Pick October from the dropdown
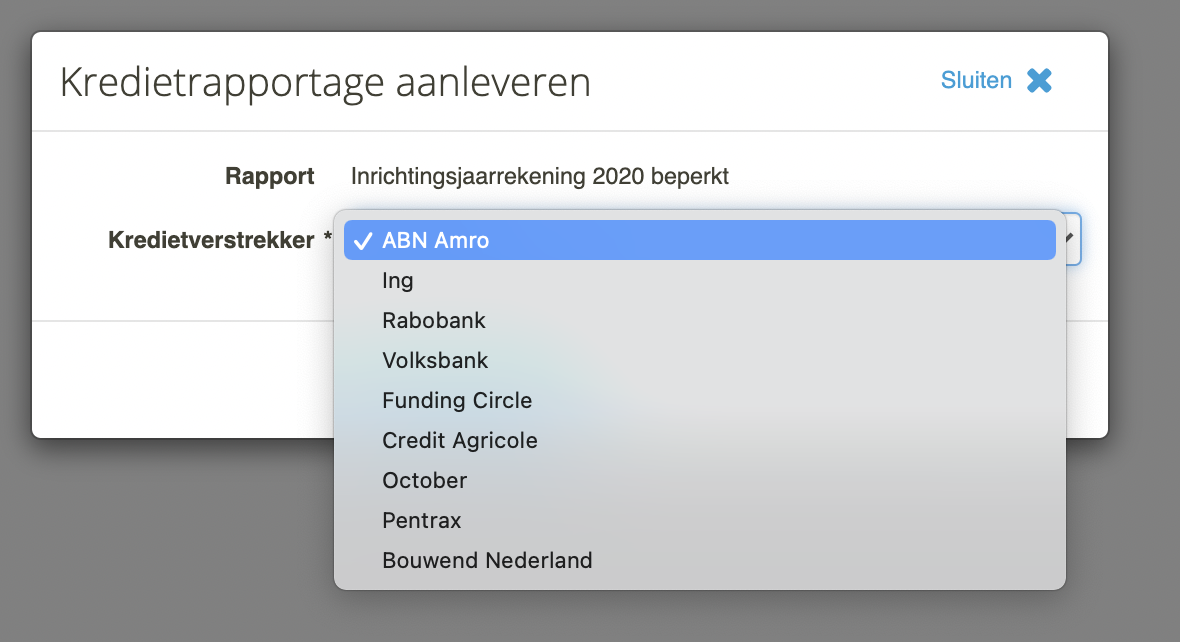1180x642 pixels. pos(699,479)
